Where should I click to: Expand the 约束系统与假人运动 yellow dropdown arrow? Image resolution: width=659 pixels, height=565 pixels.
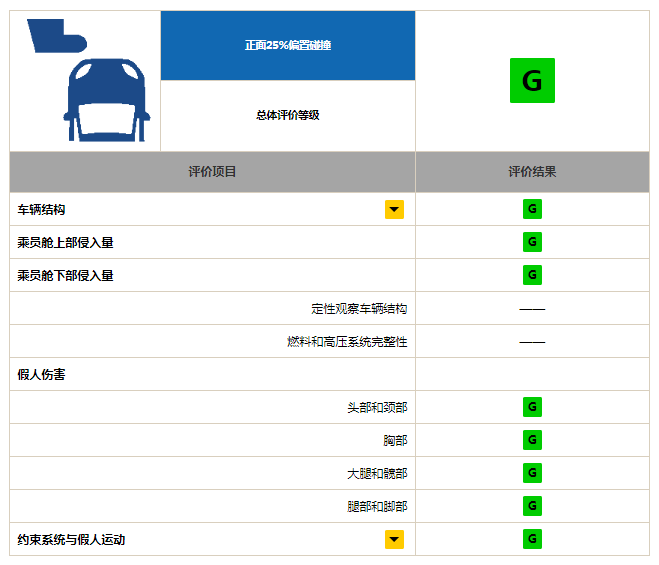point(394,539)
